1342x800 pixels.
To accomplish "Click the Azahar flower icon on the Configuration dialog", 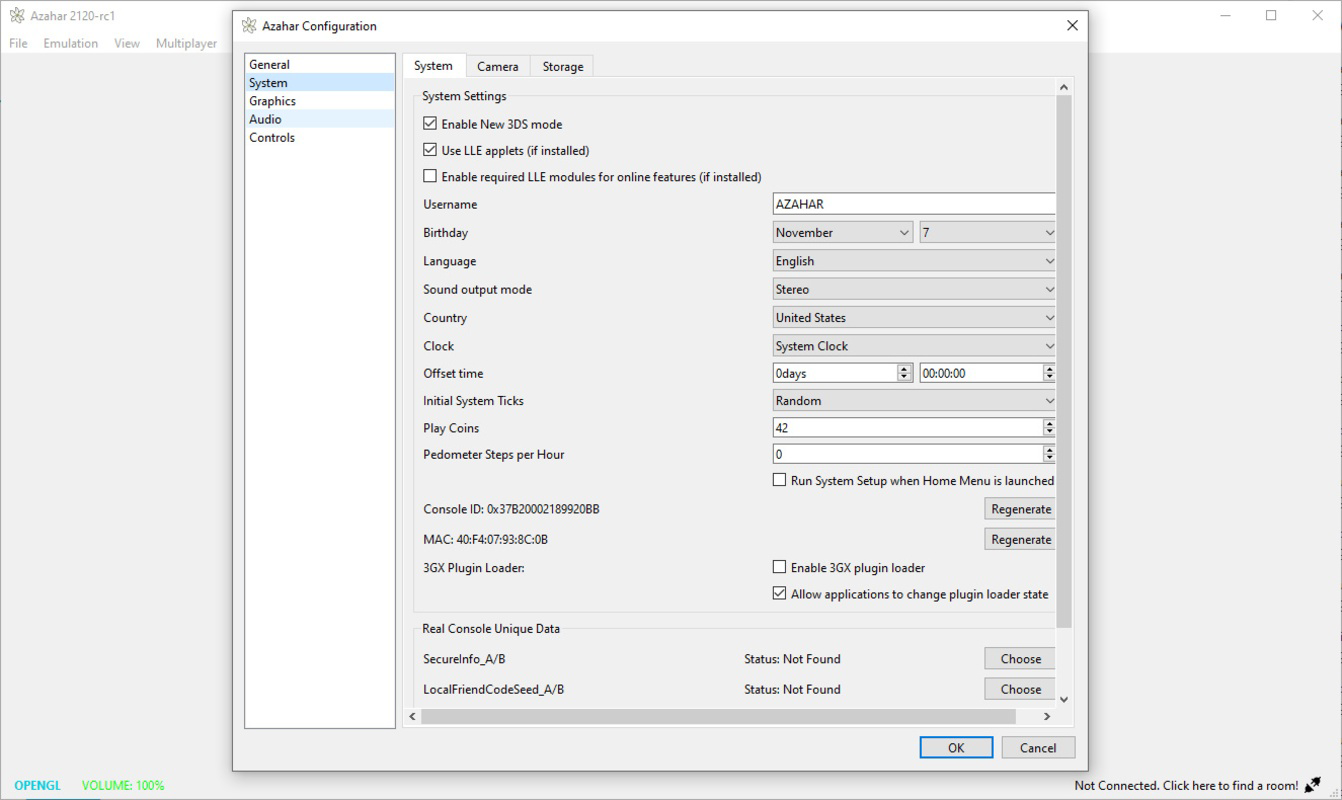I will [x=249, y=25].
